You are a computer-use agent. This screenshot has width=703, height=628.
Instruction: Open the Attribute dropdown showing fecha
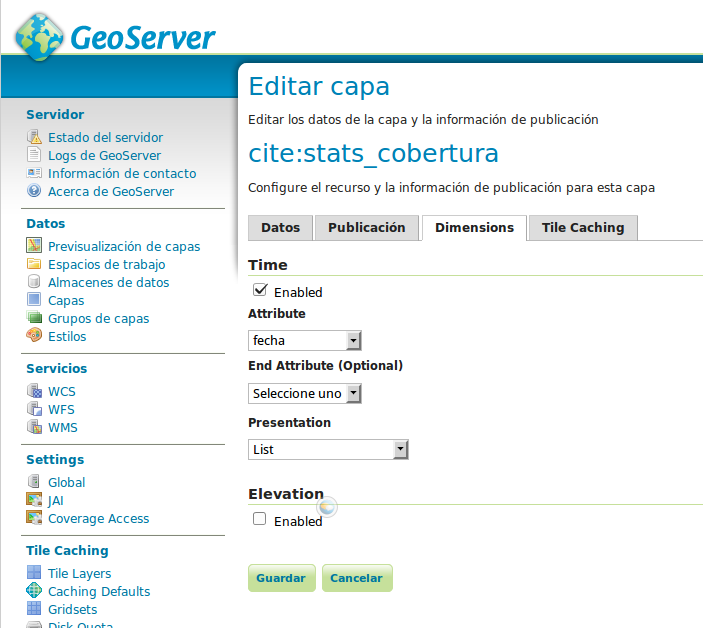point(304,341)
